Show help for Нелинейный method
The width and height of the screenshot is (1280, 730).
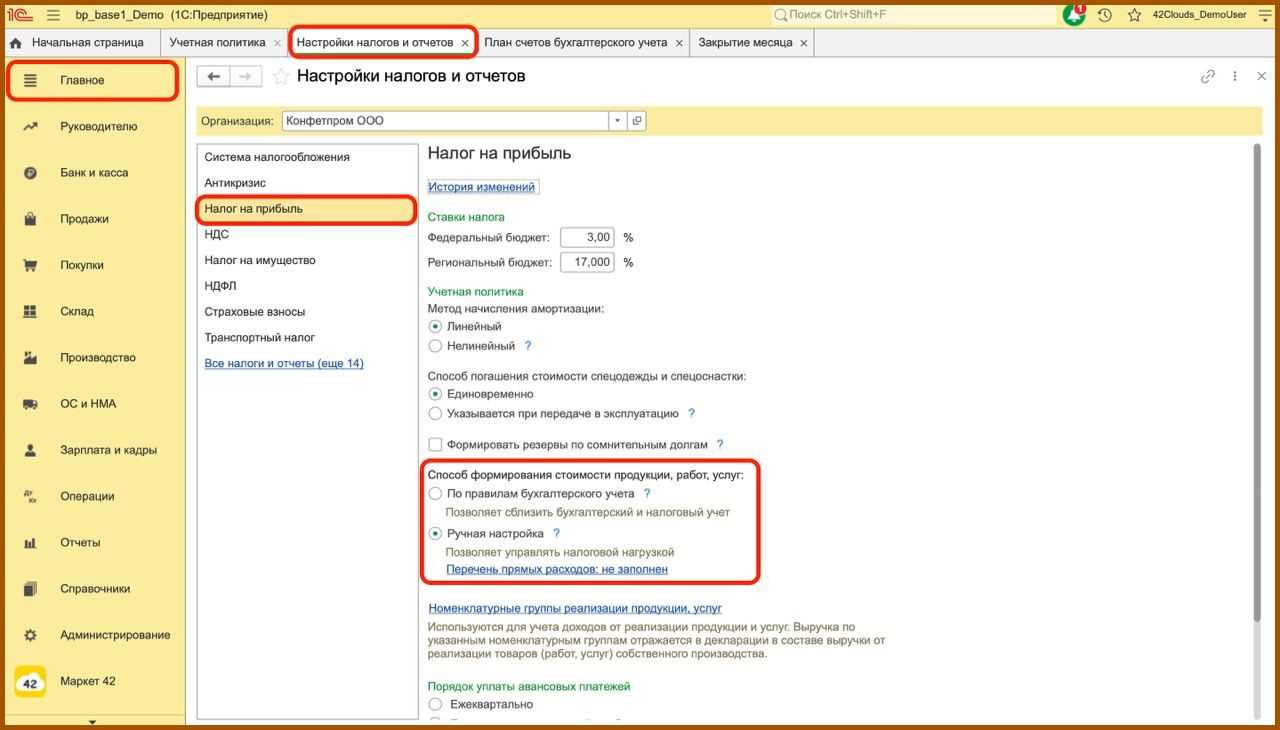(x=528, y=346)
